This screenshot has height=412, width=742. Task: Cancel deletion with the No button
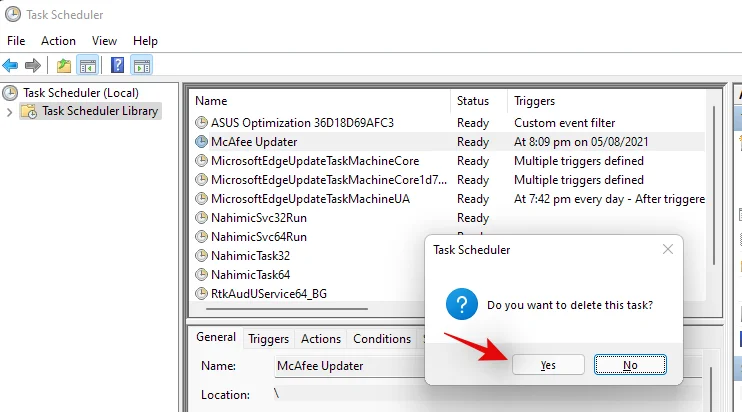click(x=630, y=365)
